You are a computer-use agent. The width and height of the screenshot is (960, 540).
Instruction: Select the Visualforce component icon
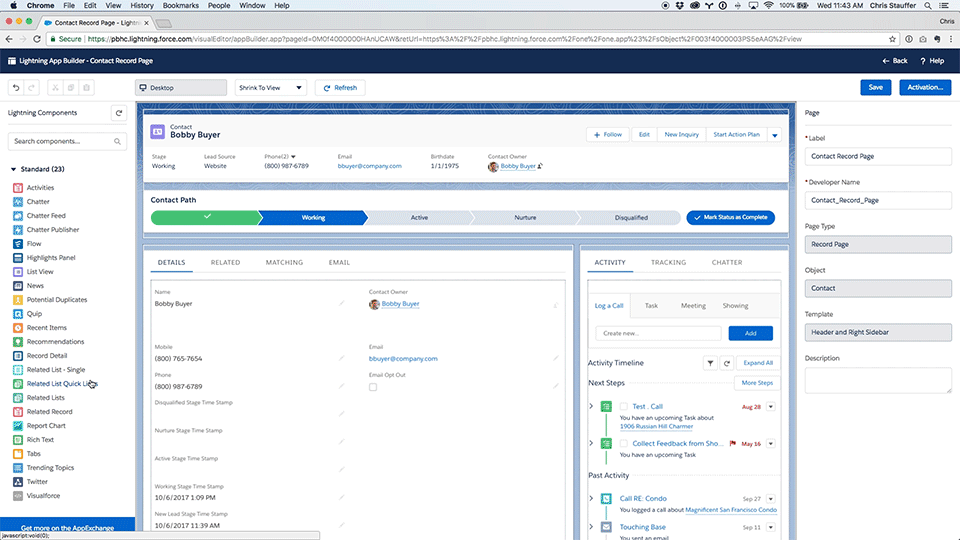(18, 496)
